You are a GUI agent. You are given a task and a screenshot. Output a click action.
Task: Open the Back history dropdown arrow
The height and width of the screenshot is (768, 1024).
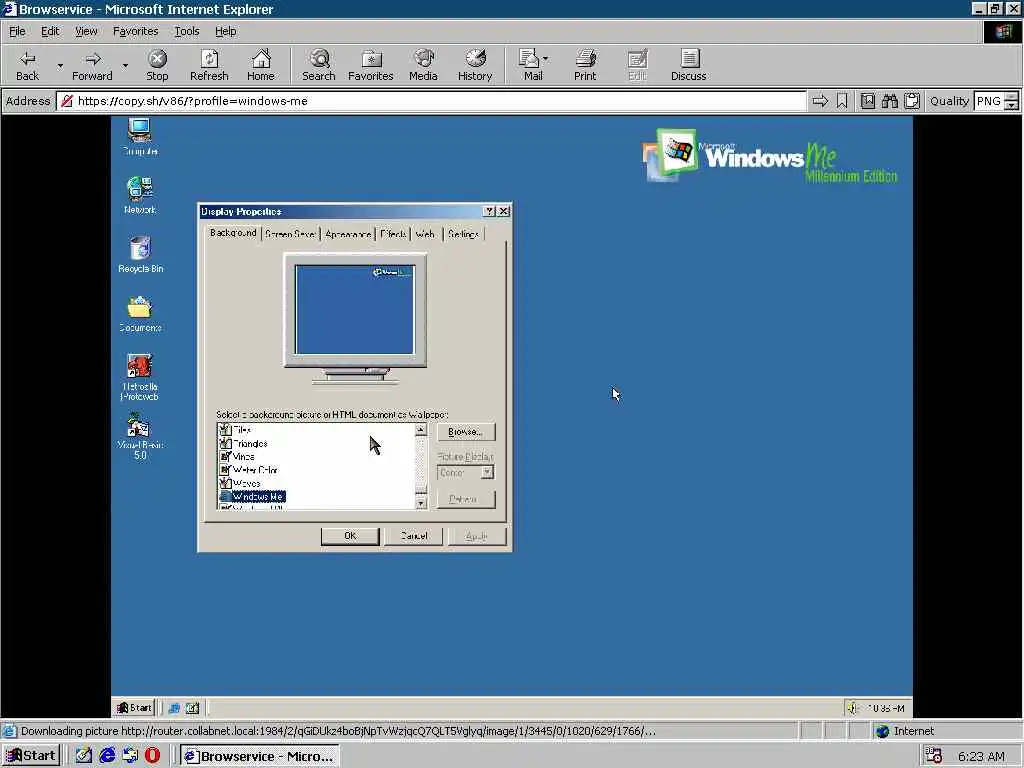coord(60,65)
